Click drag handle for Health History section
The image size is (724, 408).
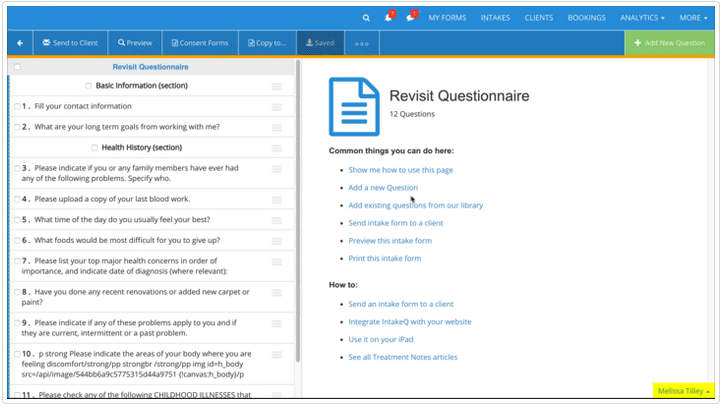pos(277,148)
